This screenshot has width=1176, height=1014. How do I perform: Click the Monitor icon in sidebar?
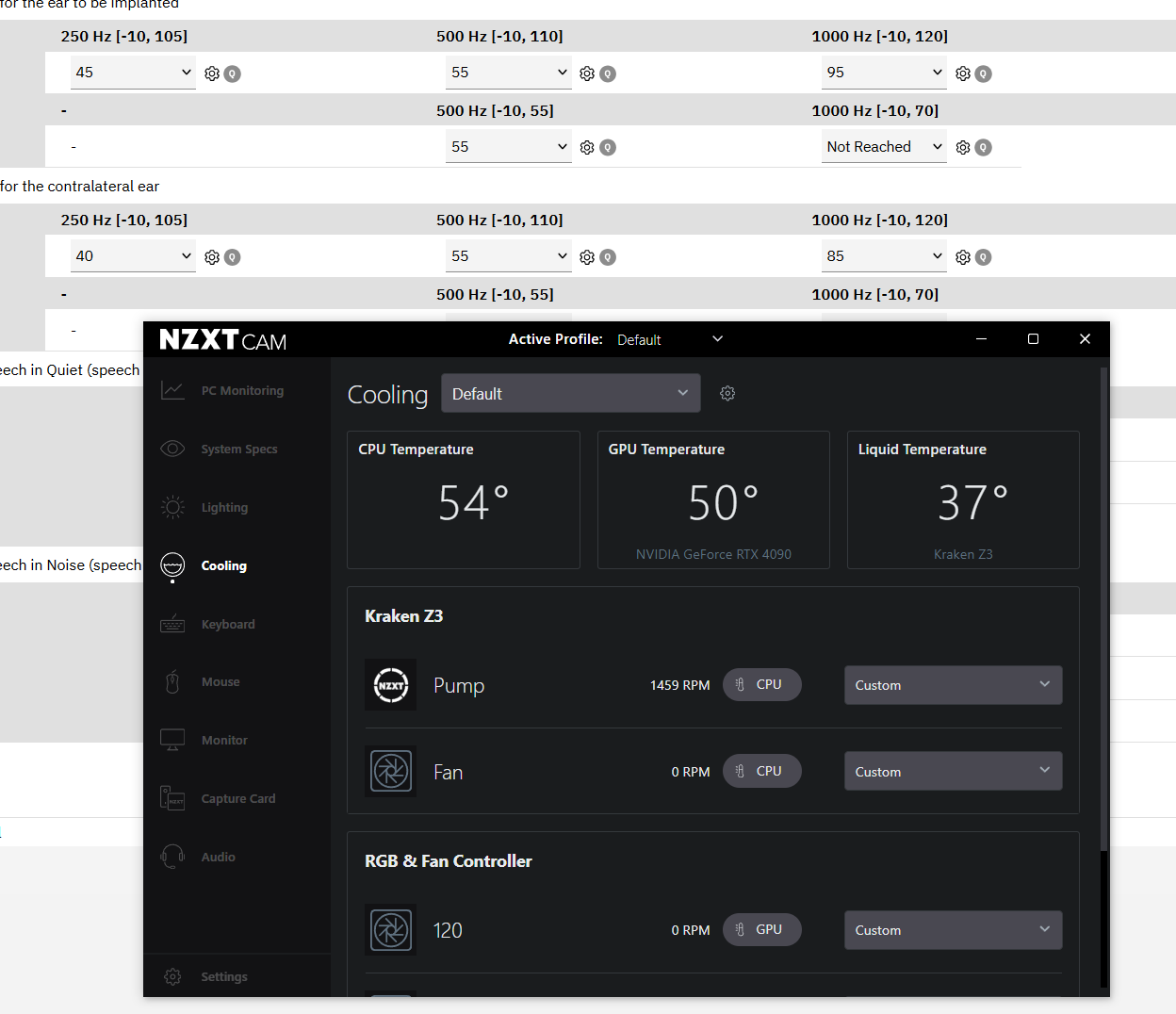click(x=172, y=740)
